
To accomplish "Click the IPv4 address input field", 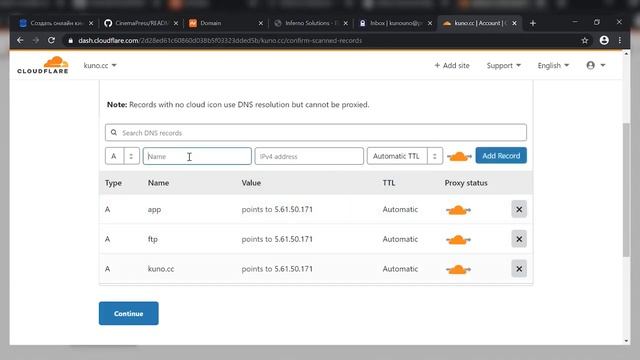I will [309, 156].
